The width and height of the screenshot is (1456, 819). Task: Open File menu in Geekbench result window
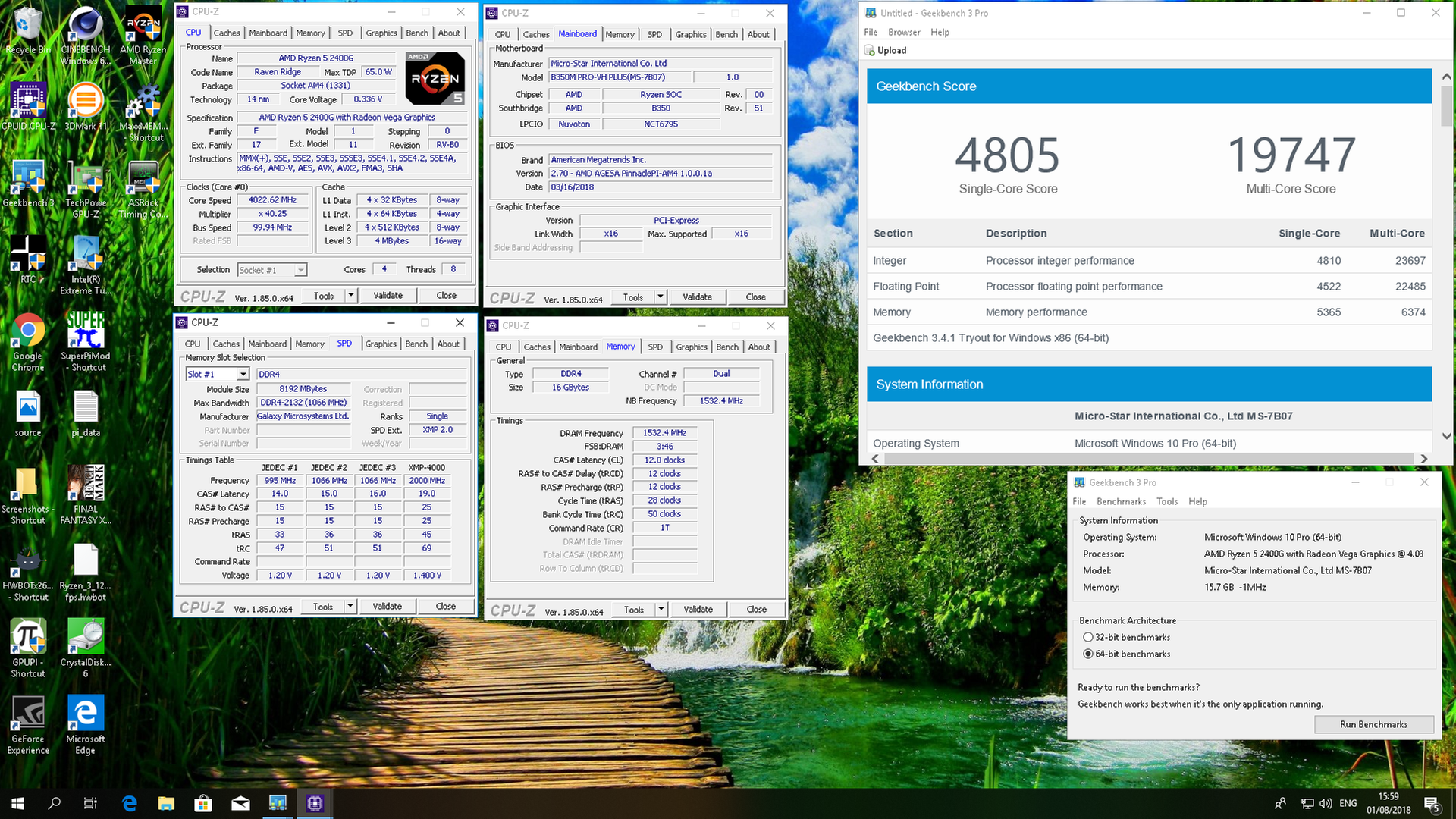point(871,33)
